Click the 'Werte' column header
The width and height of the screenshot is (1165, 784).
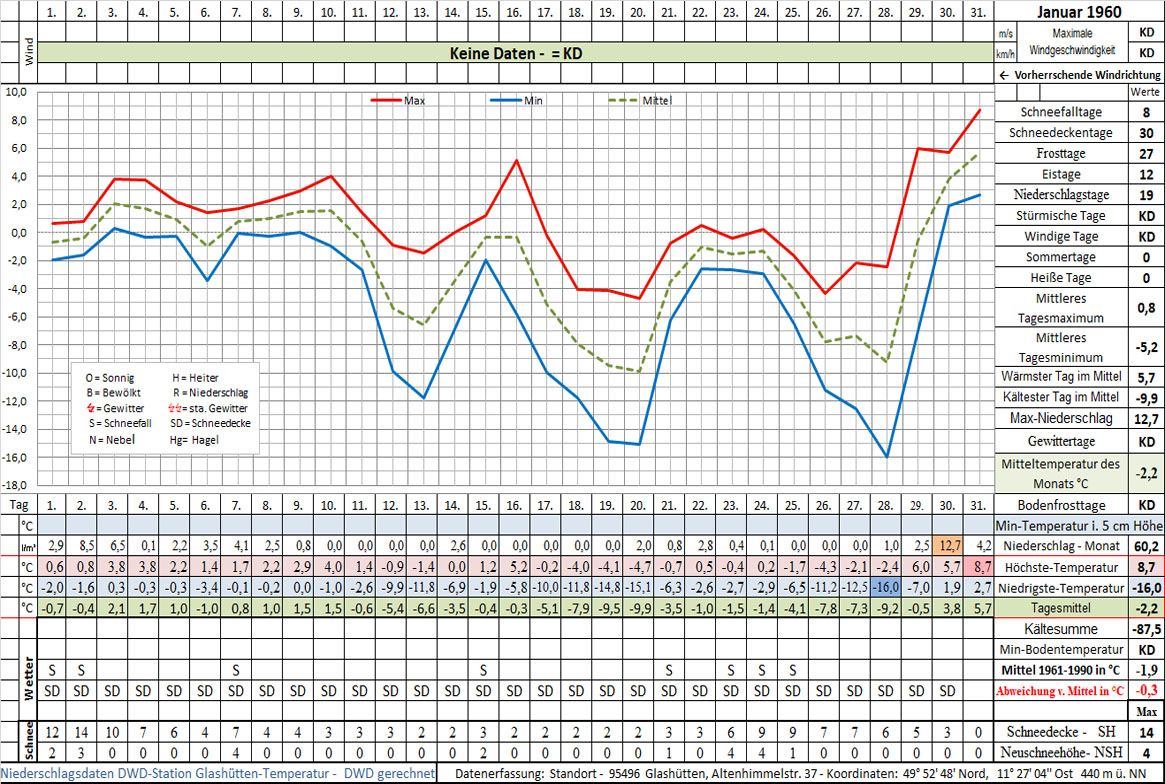1146,92
